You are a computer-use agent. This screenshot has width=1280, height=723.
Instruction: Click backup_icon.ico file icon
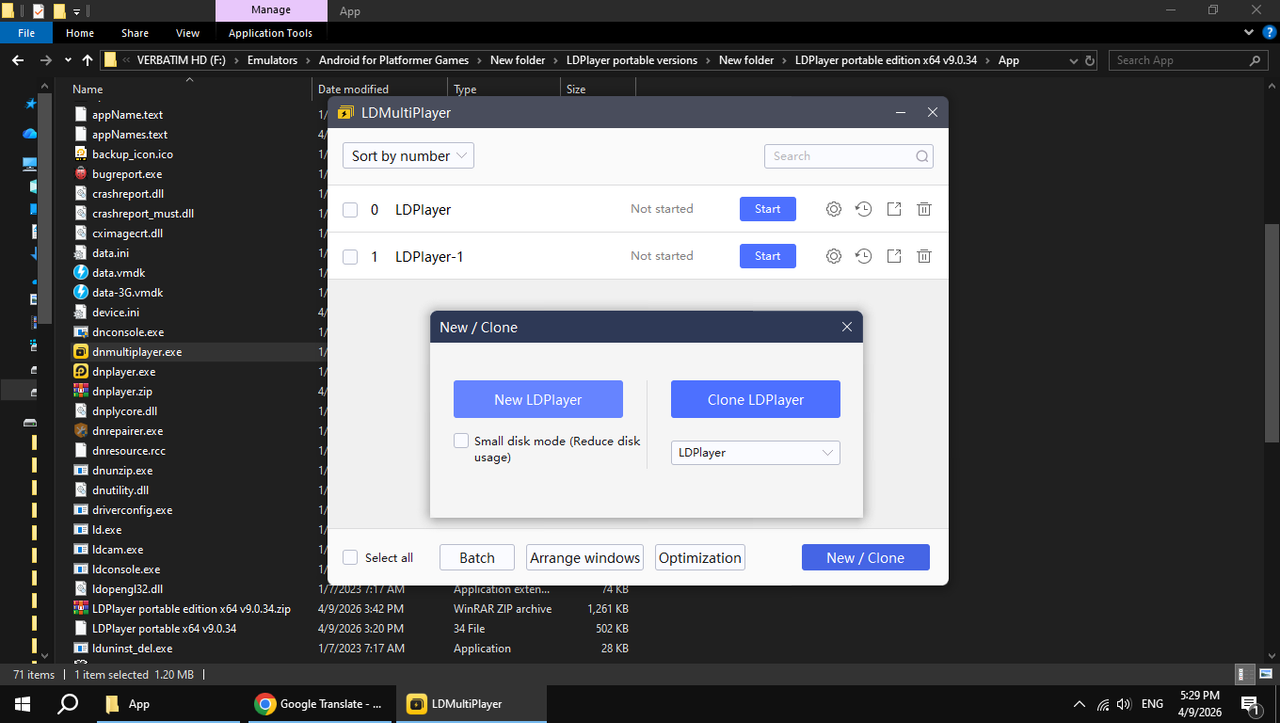[82, 154]
